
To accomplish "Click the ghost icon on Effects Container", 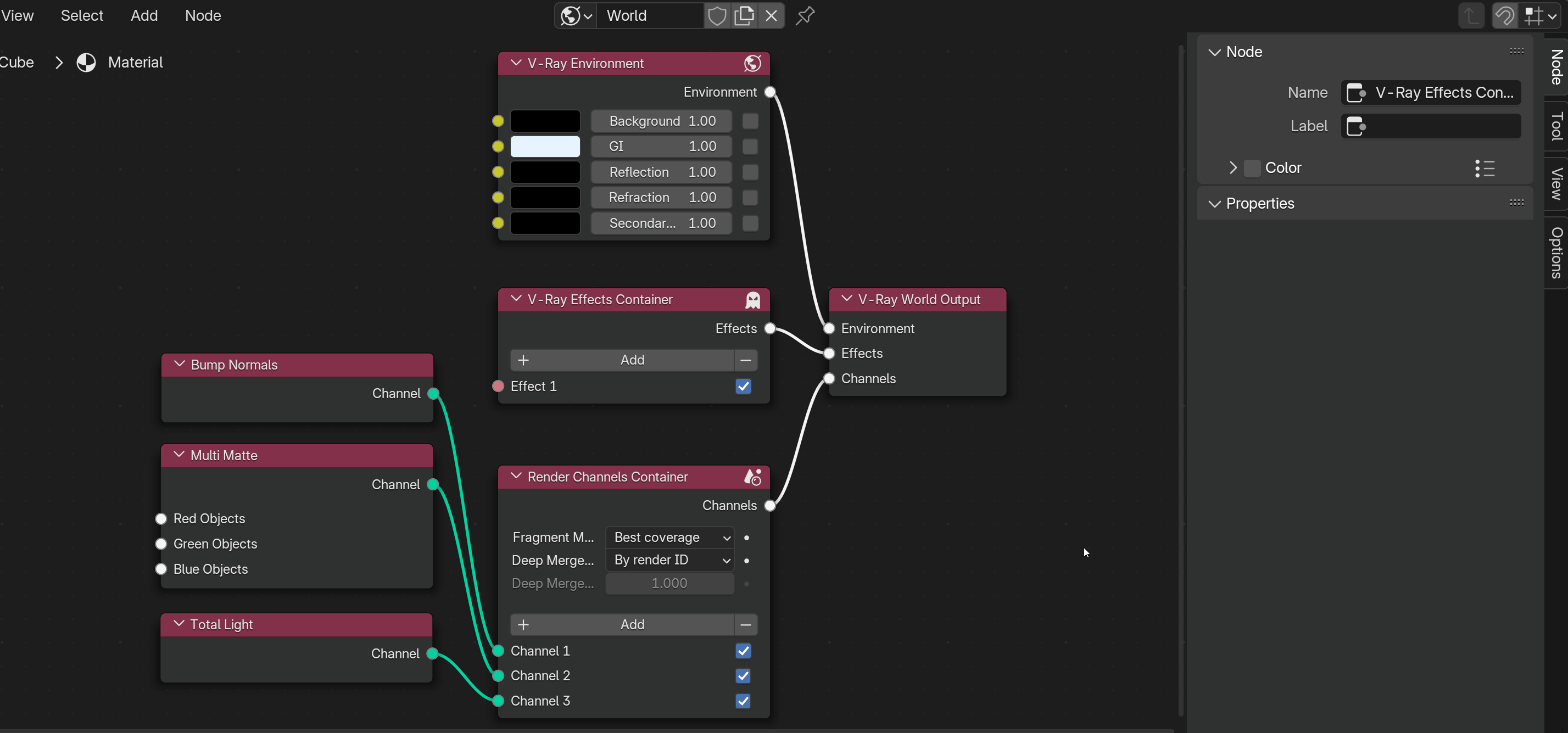I will [x=753, y=300].
